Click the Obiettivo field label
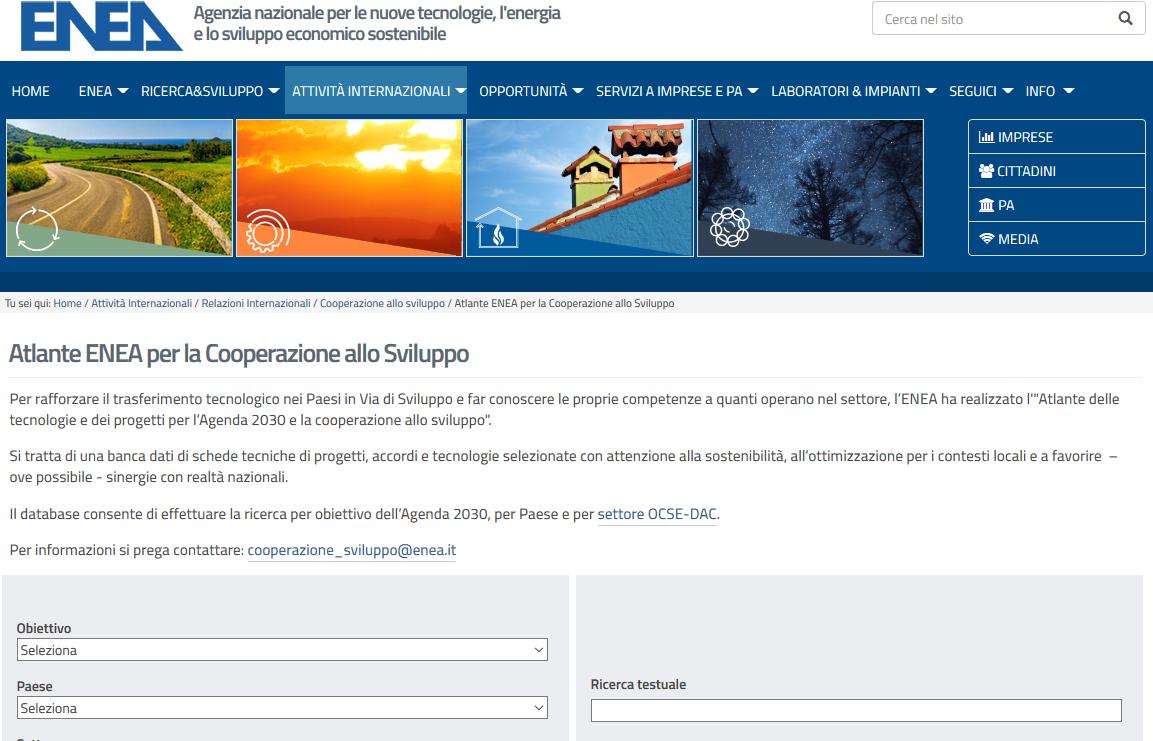The image size is (1153, 741). pos(44,629)
